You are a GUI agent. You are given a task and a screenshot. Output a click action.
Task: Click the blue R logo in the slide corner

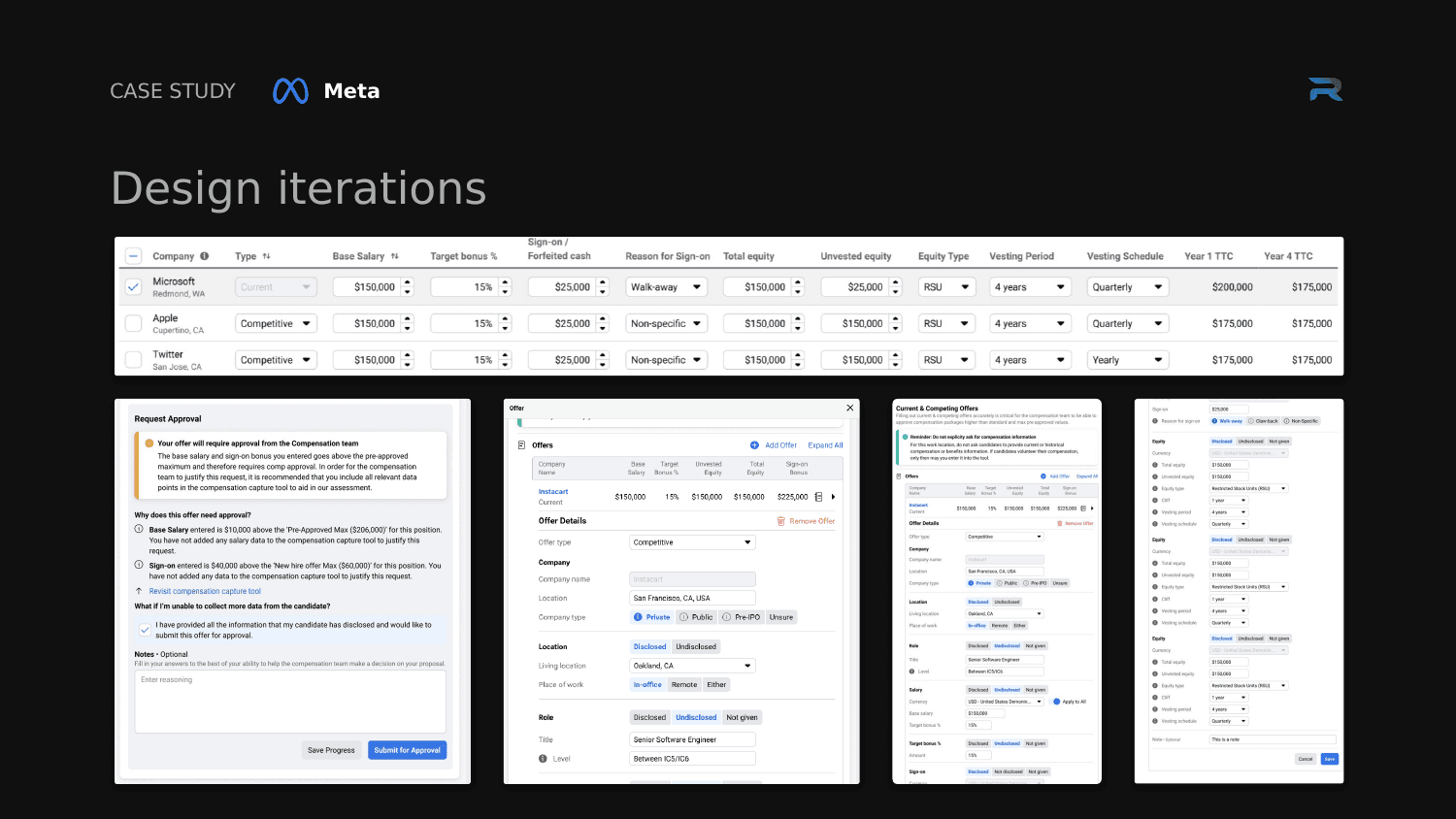[x=1326, y=89]
